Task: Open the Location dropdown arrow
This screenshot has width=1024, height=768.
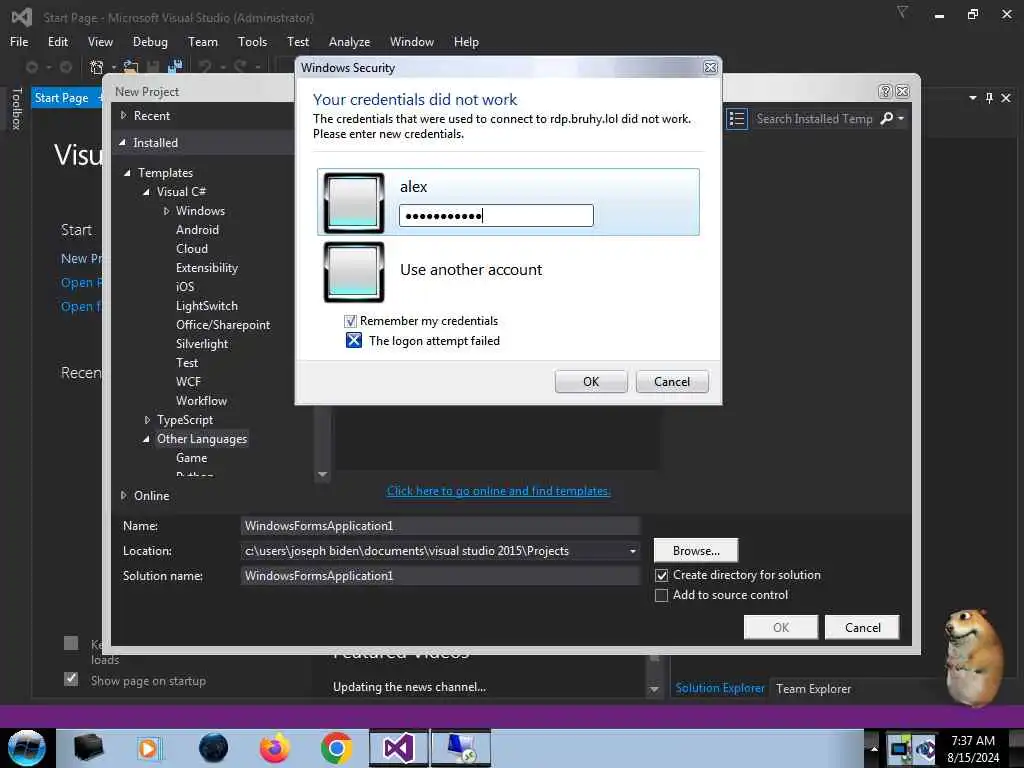Action: (632, 551)
